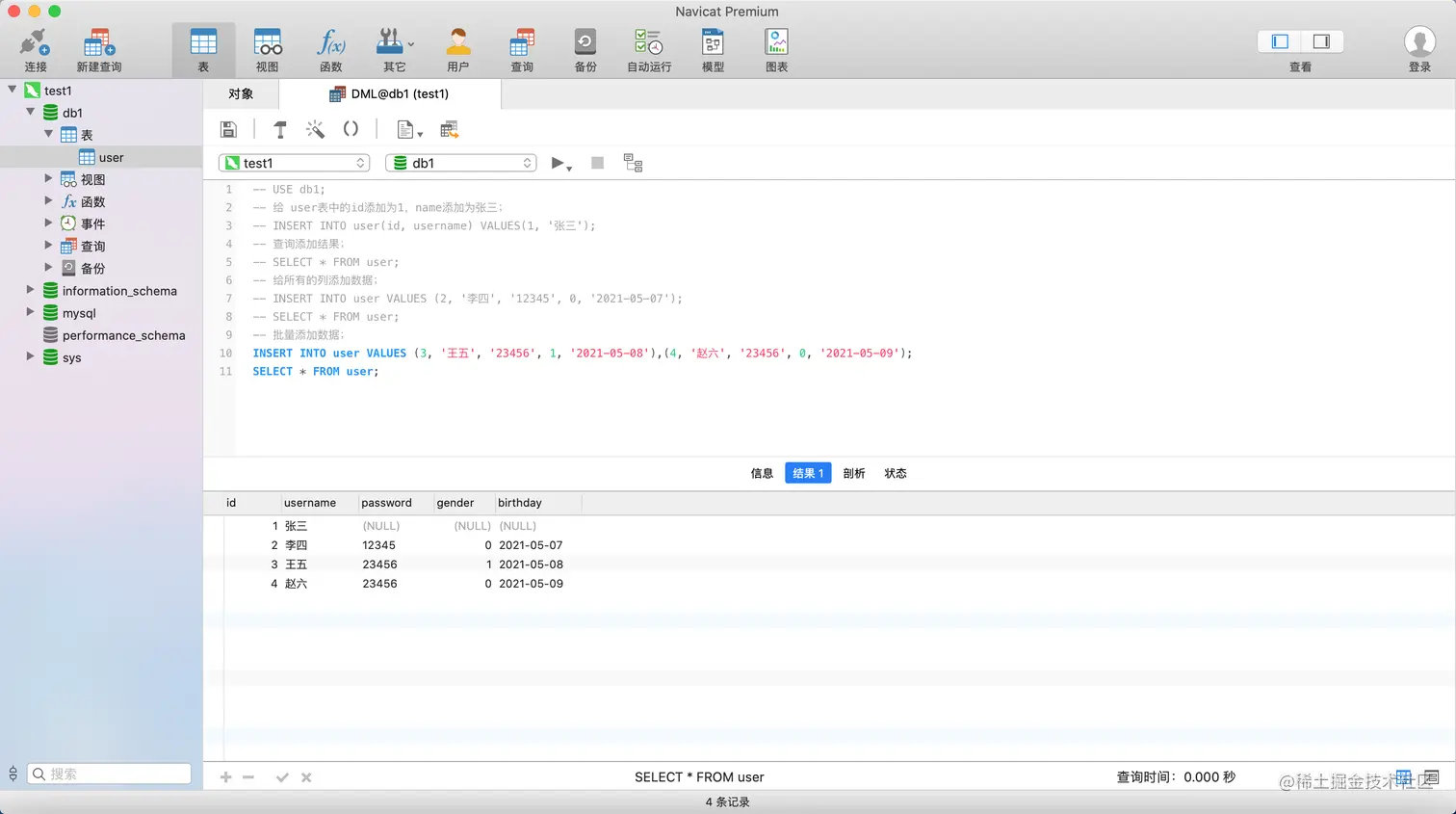The image size is (1456, 814).
Task: Sort by the username column header
Action: click(319, 503)
